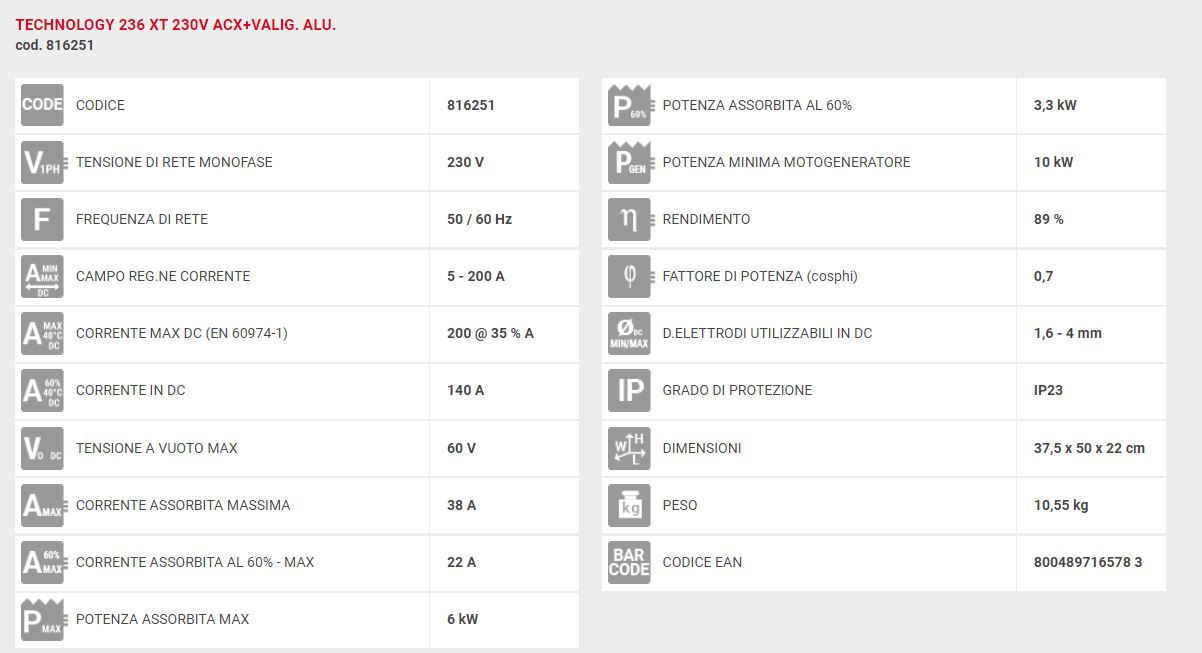
Task: Click the CODICE EAN label
Action: click(702, 562)
